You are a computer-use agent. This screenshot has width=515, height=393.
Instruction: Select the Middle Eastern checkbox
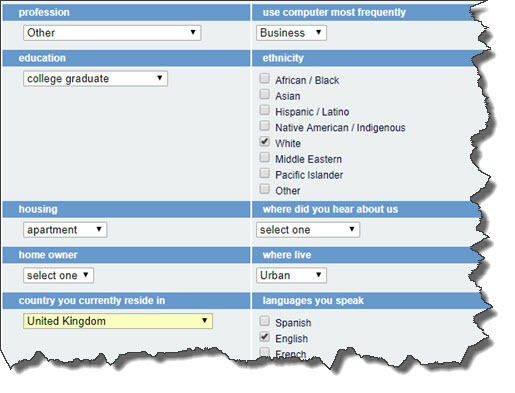click(x=264, y=157)
